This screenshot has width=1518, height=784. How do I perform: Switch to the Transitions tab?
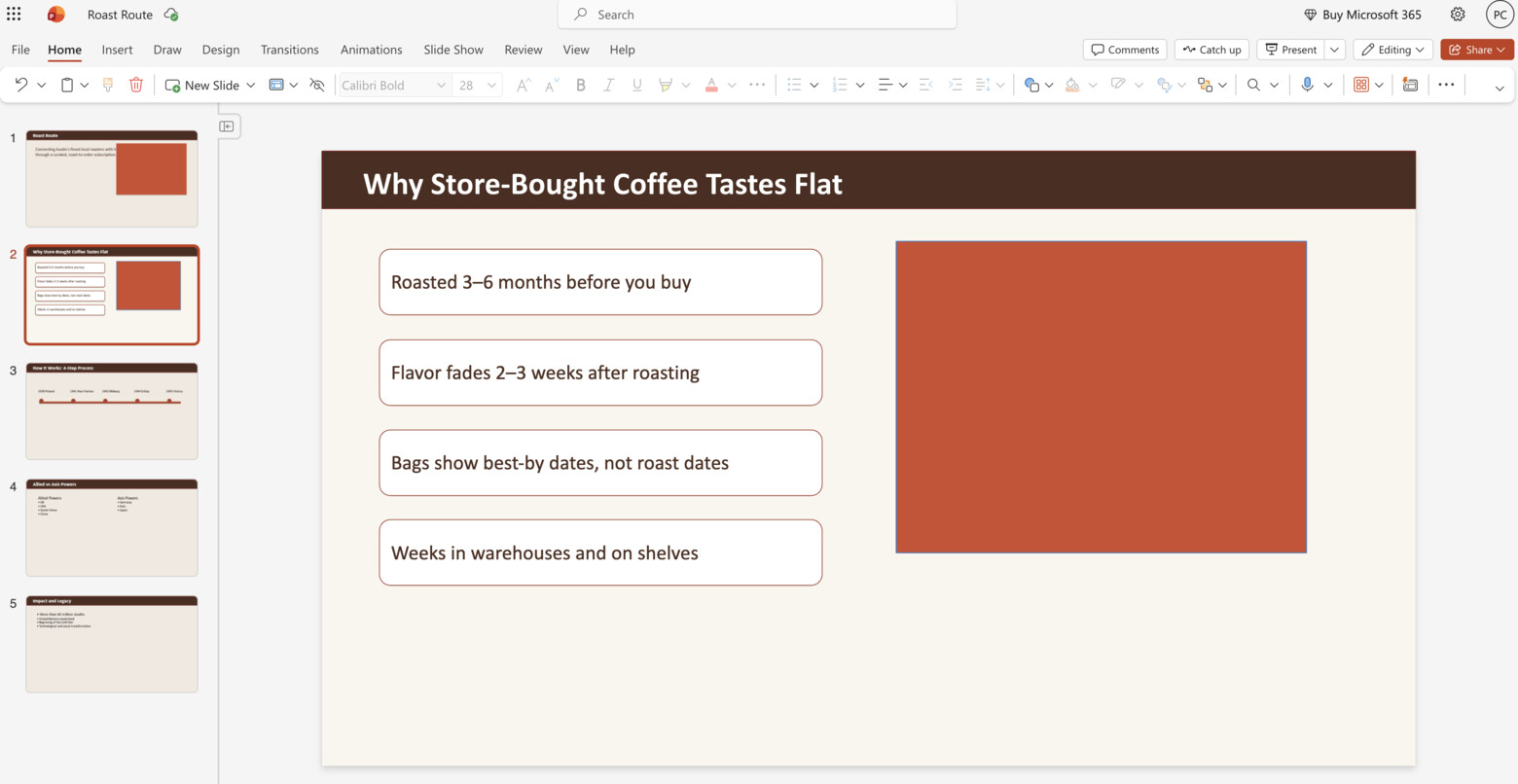point(290,50)
